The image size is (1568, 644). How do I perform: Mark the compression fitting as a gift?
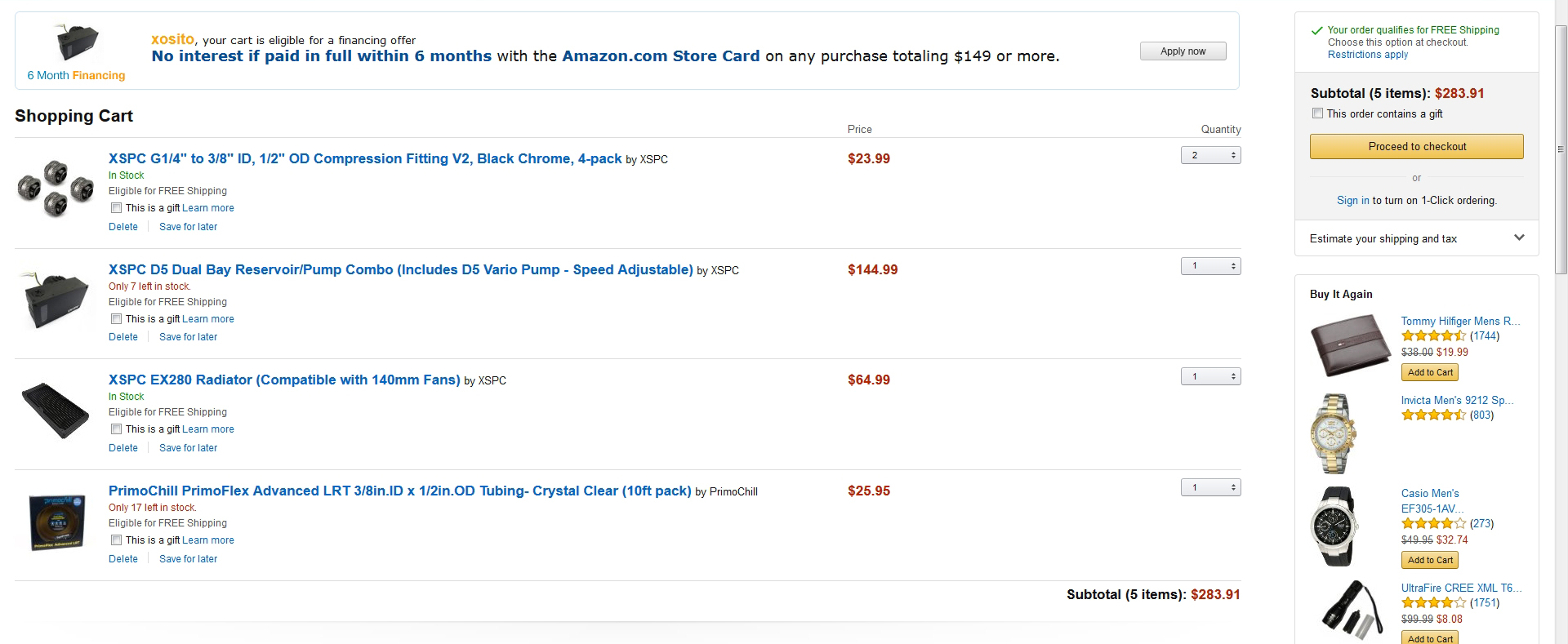click(117, 208)
